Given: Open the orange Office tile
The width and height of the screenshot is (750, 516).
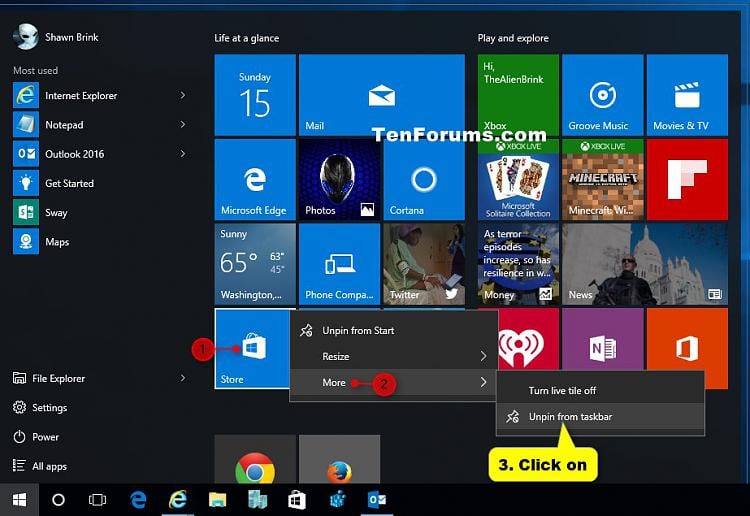Looking at the screenshot, I should [687, 339].
